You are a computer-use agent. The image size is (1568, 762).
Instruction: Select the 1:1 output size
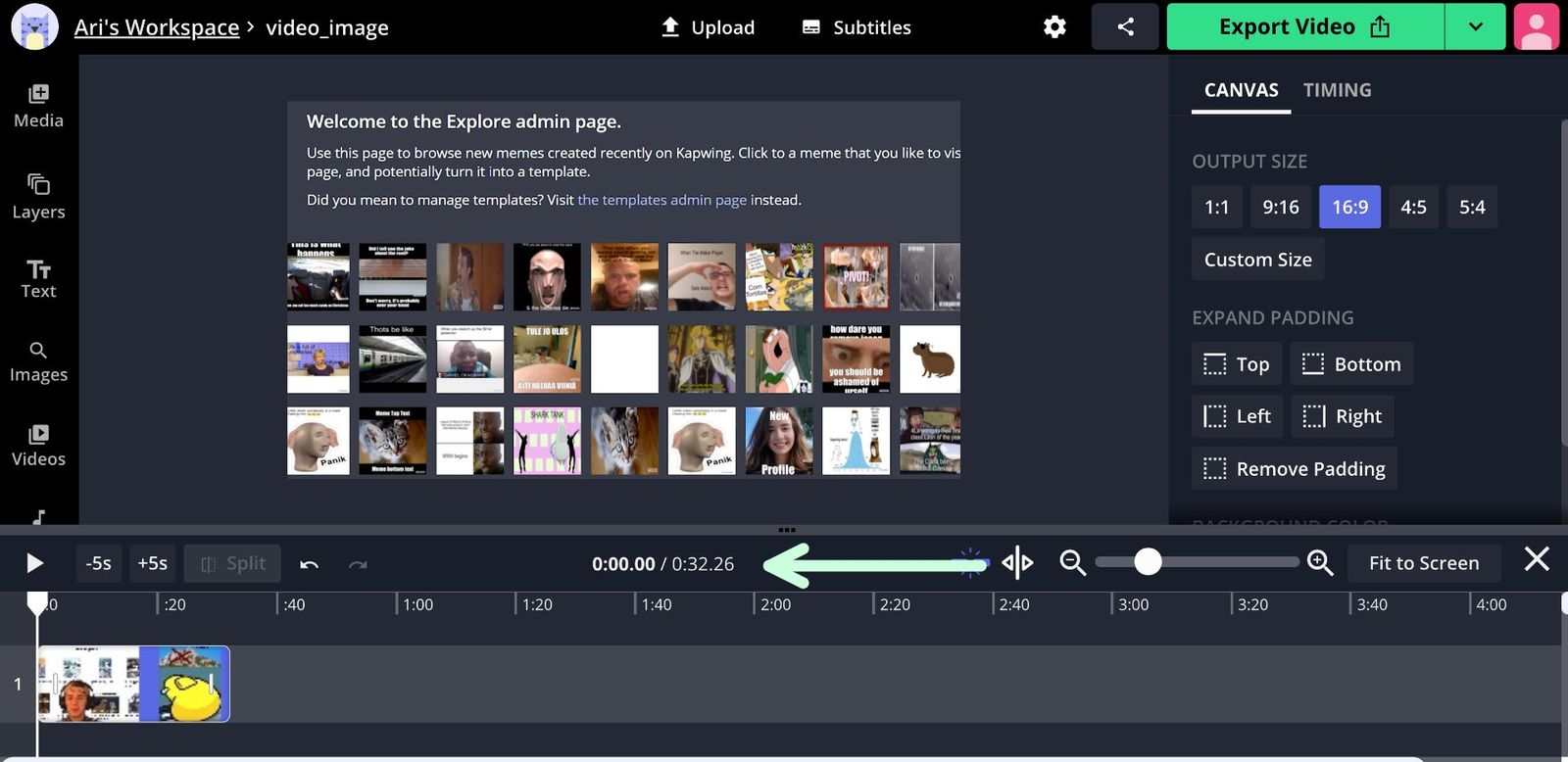tap(1217, 207)
